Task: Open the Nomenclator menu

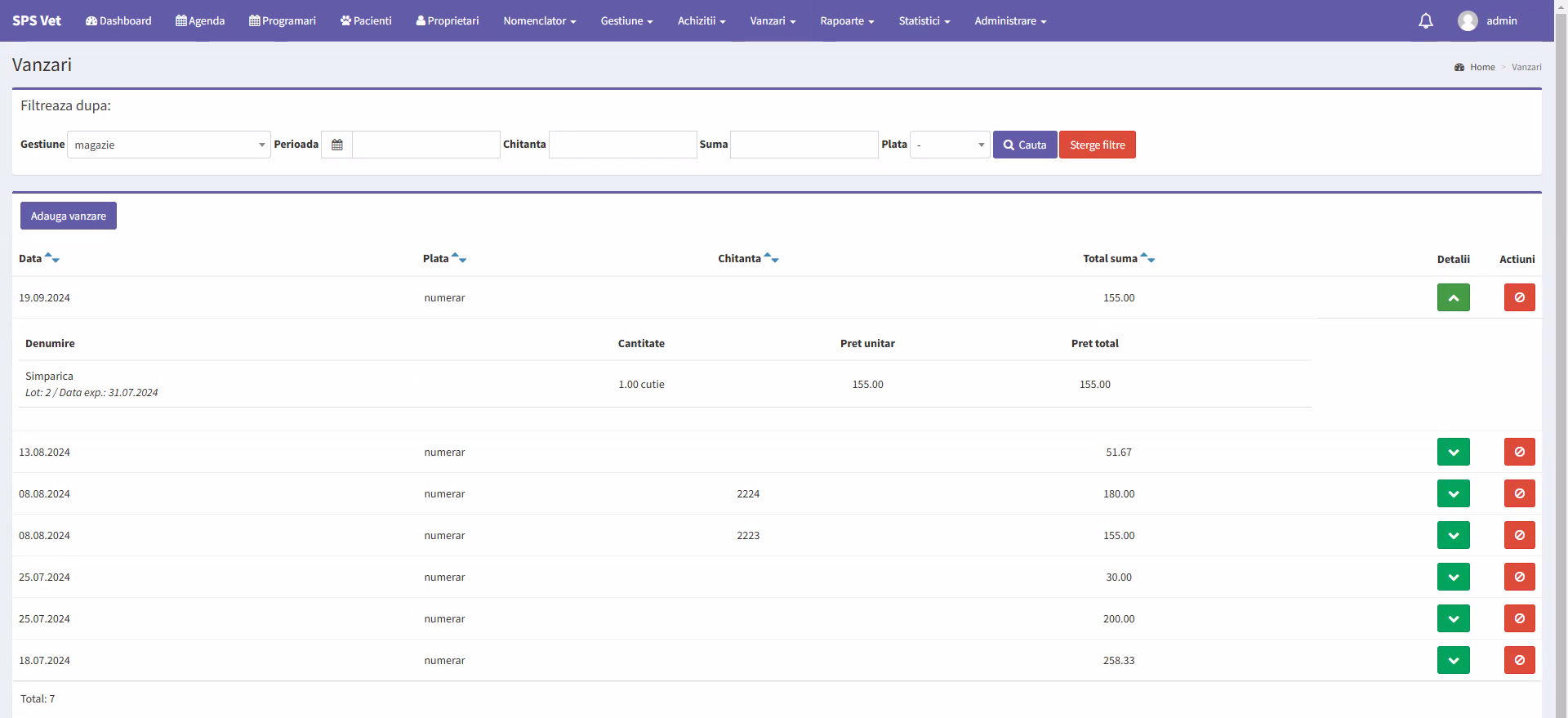Action: coord(539,21)
